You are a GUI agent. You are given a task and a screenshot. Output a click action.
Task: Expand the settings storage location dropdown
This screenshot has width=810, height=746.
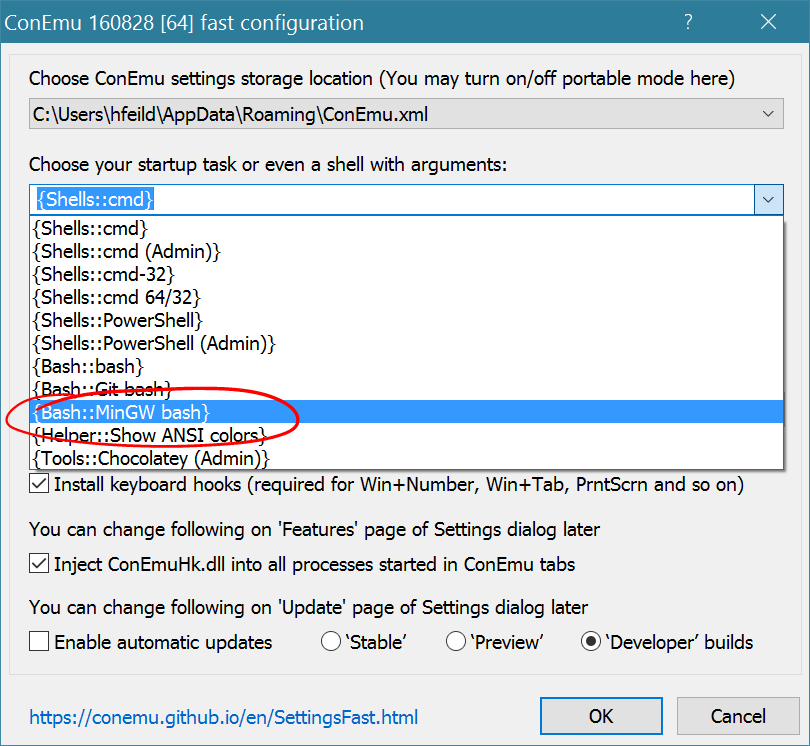(767, 115)
